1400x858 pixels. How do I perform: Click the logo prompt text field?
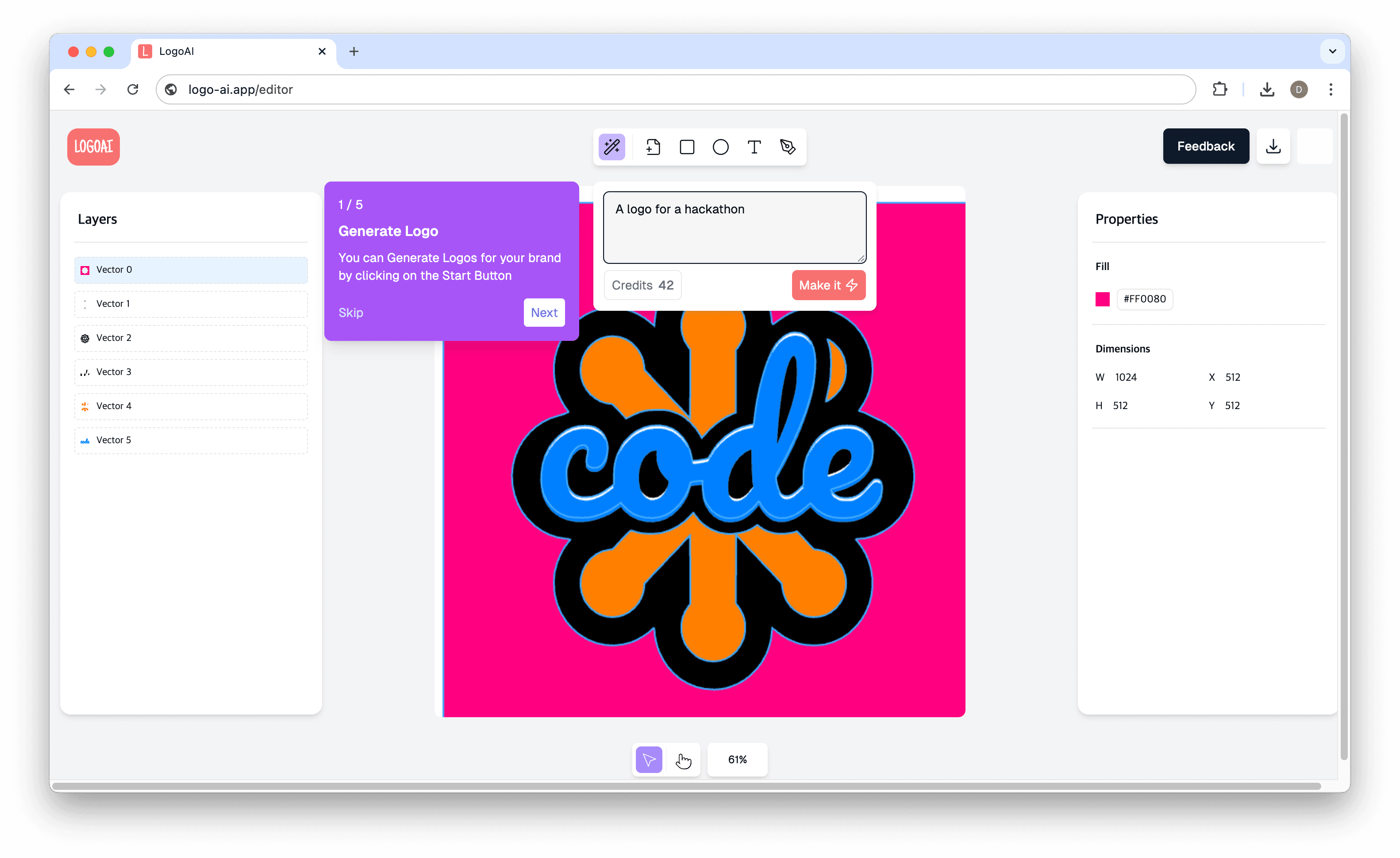(x=734, y=227)
